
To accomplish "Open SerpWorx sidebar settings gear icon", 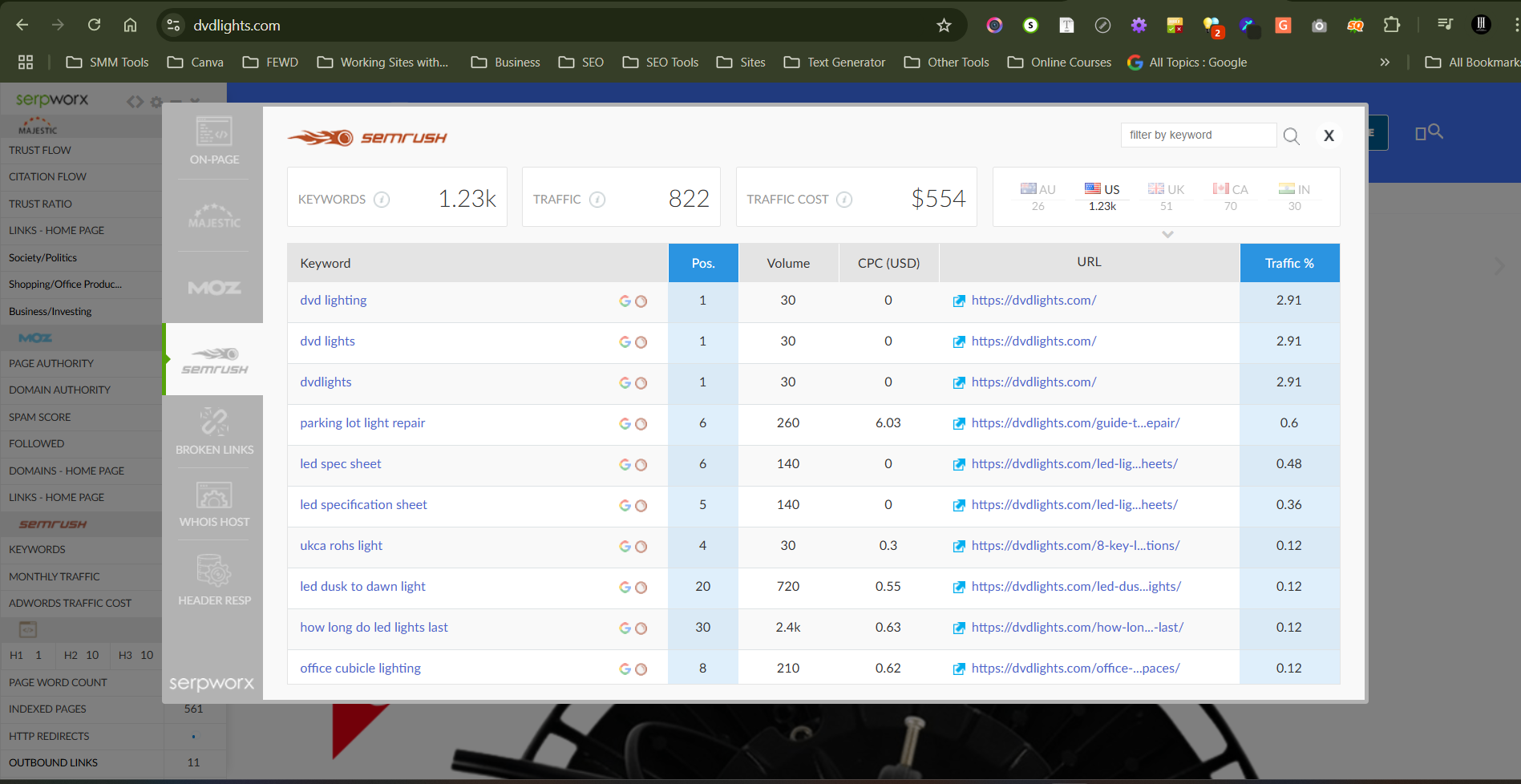I will click(x=156, y=102).
